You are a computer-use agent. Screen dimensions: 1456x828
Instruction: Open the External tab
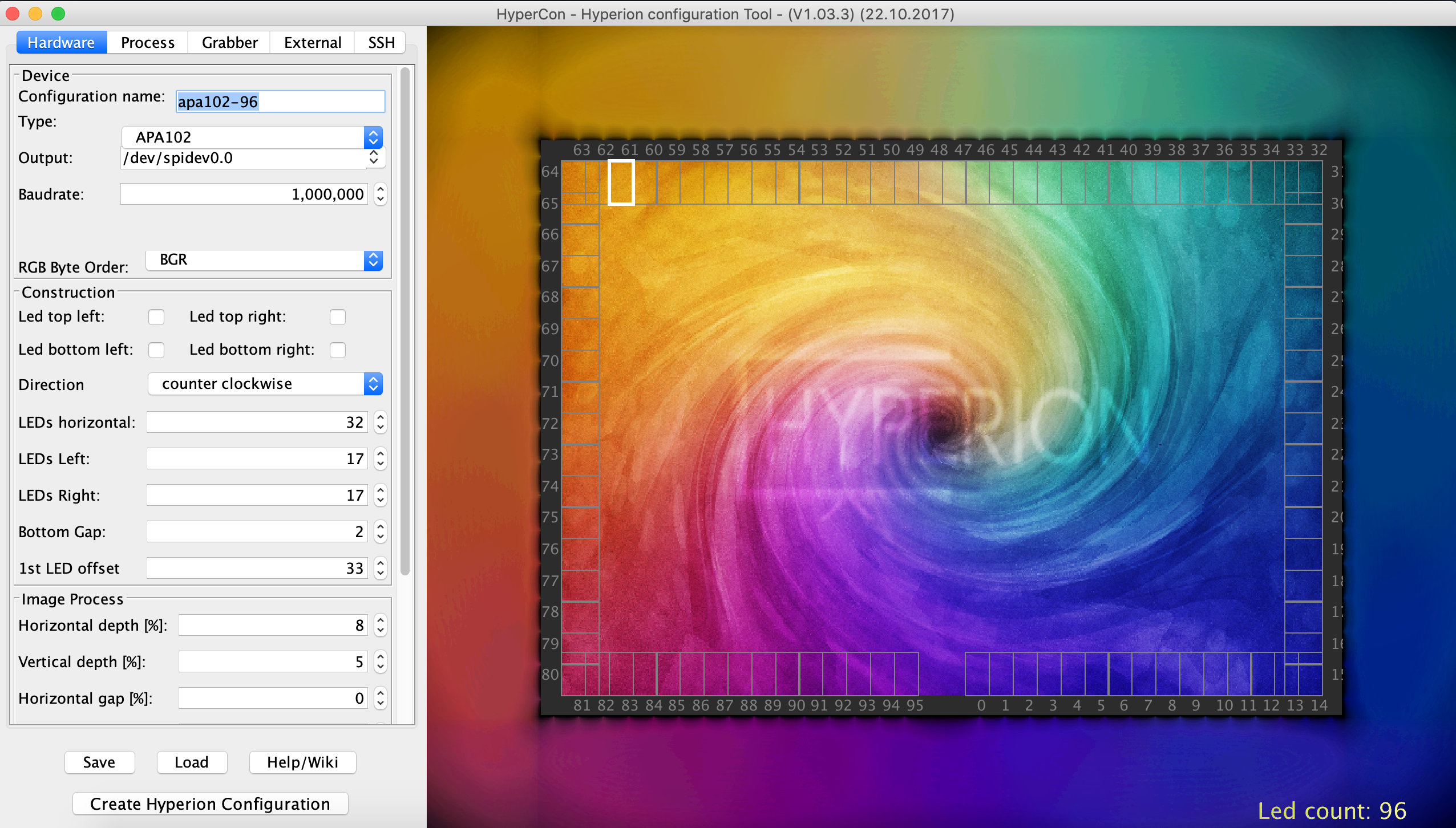click(313, 43)
